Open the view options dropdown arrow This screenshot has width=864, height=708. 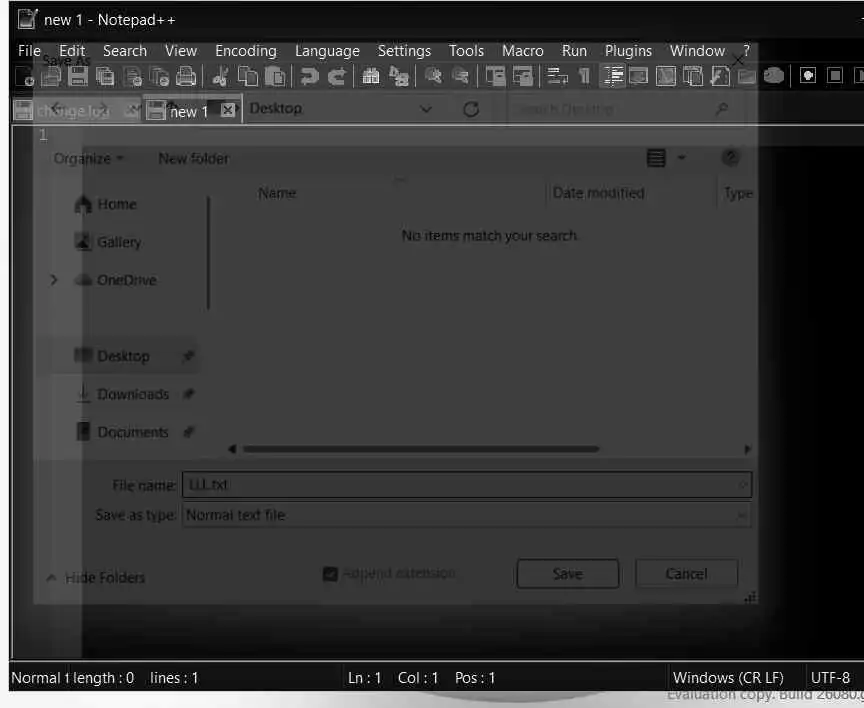pos(681,158)
